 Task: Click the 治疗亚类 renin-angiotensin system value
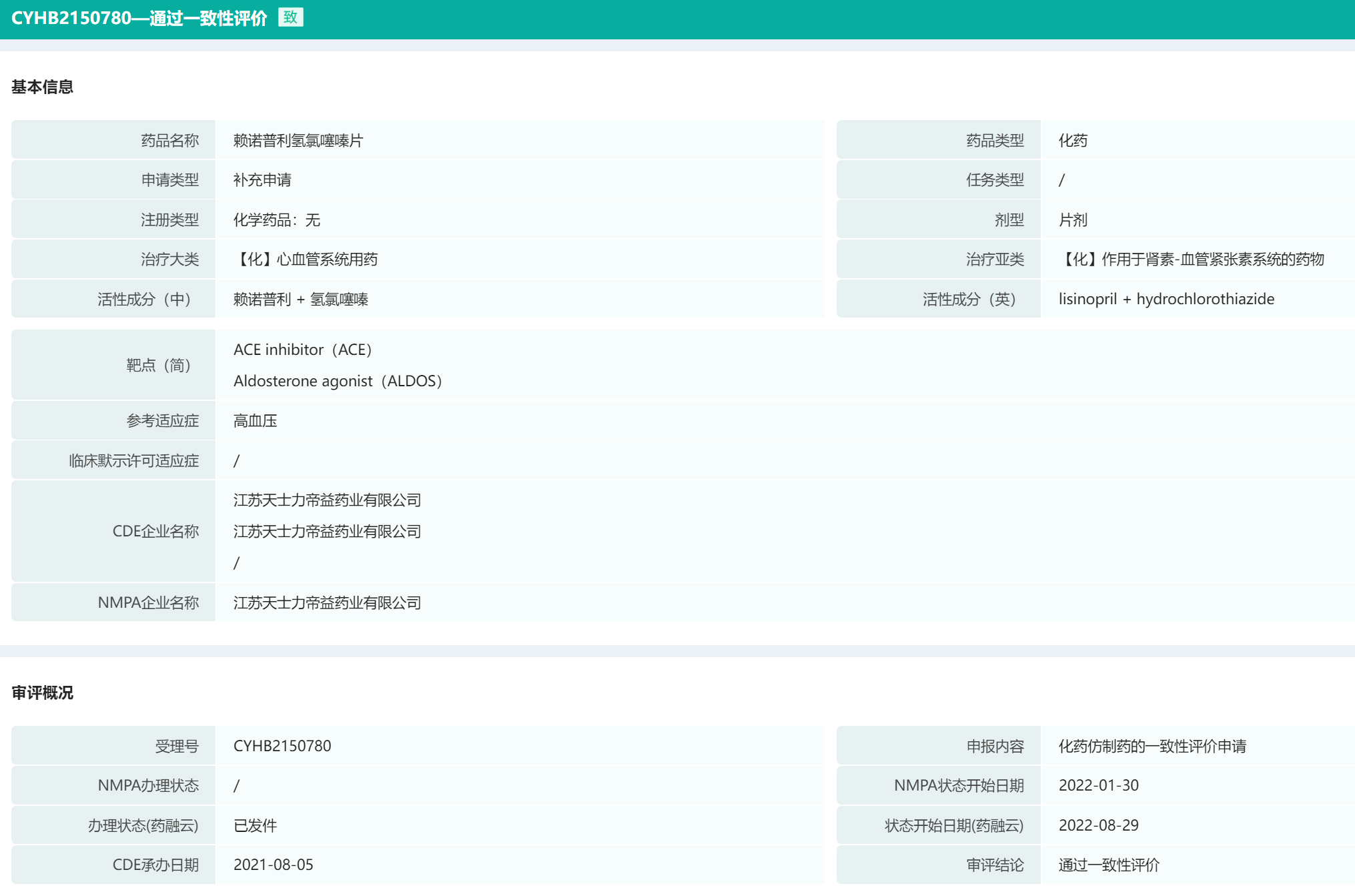[1191, 260]
